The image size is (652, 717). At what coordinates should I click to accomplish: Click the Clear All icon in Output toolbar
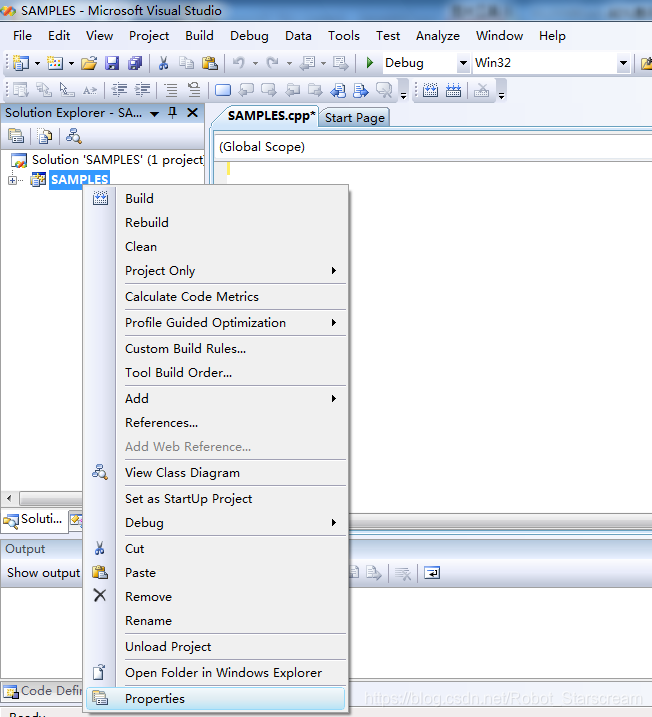(403, 573)
